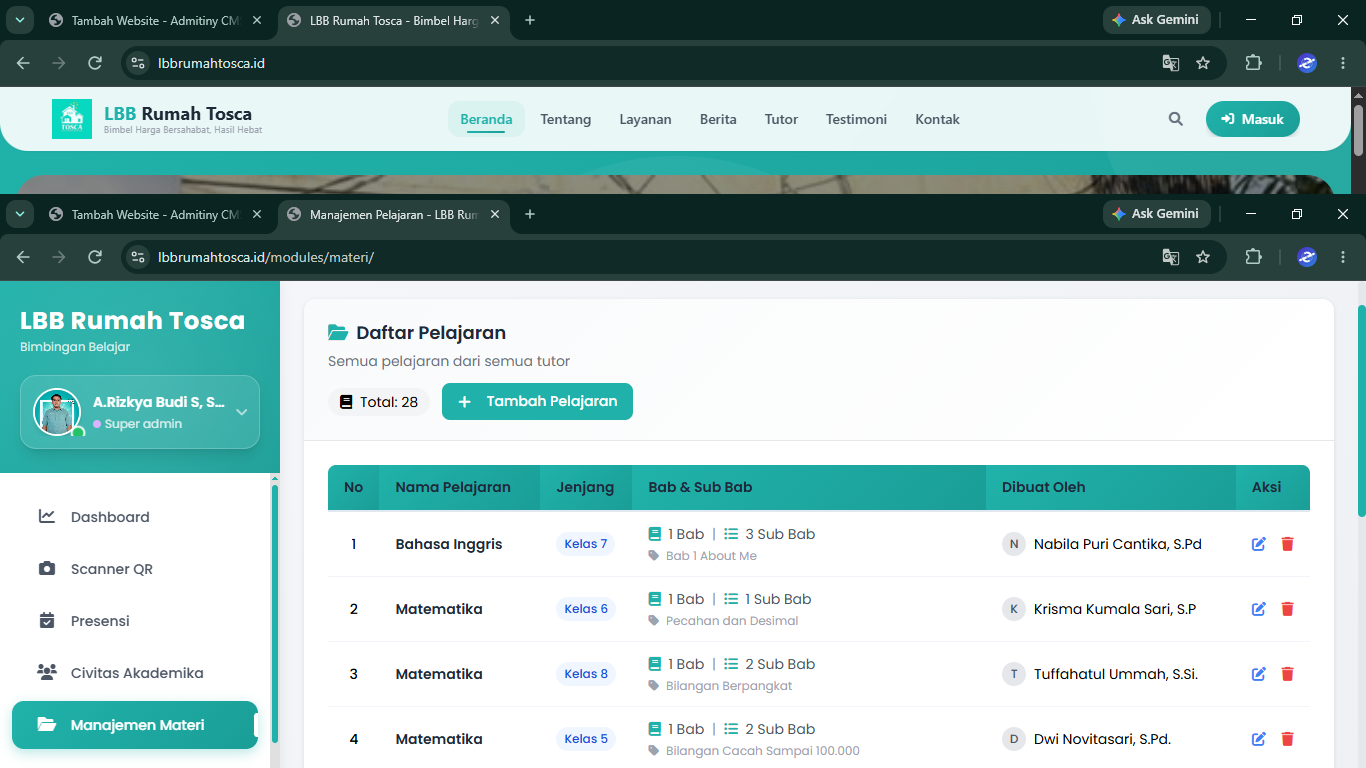
Task: Bookmark the Manajemen Pelajaran page with star
Action: point(1203,257)
